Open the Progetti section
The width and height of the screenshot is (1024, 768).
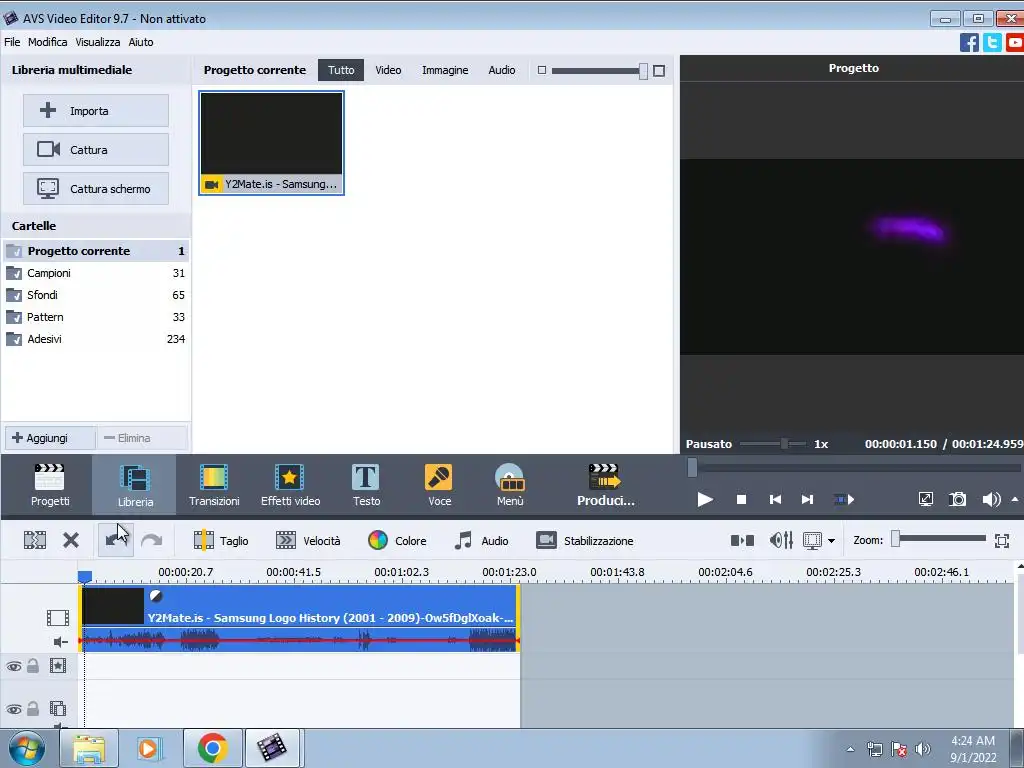click(x=50, y=485)
